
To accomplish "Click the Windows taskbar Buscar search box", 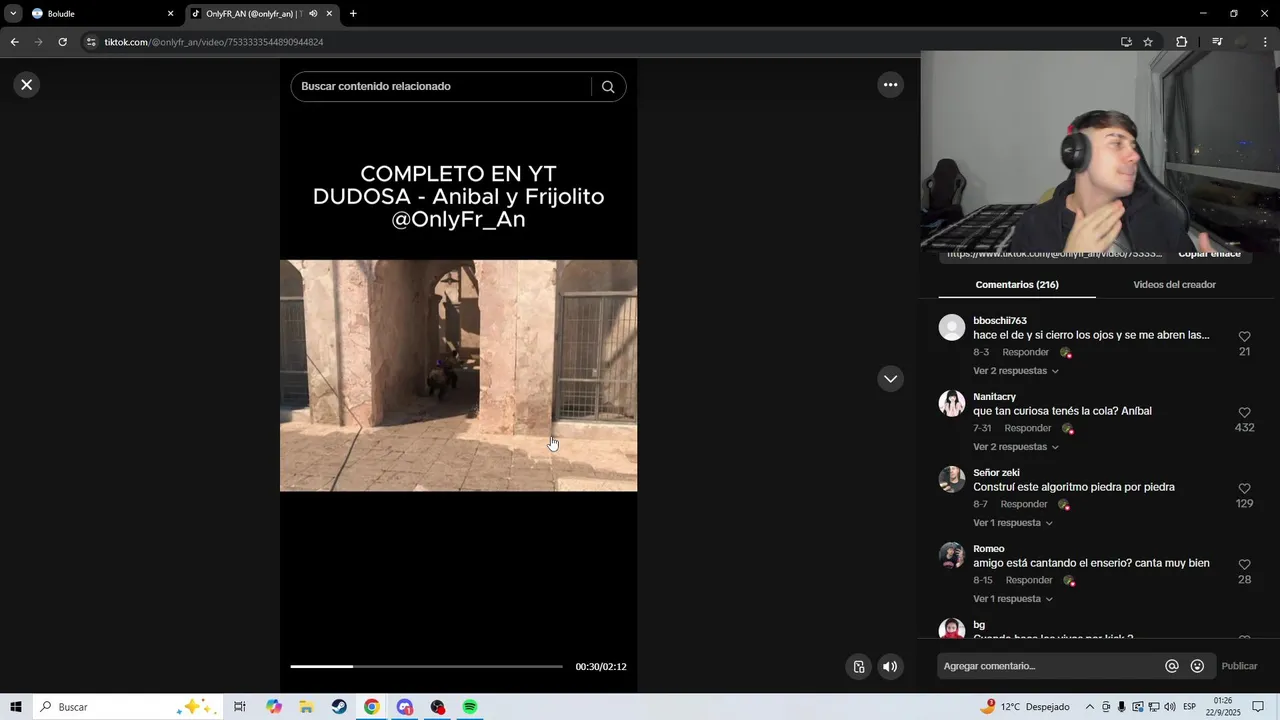I will pyautogui.click(x=127, y=707).
